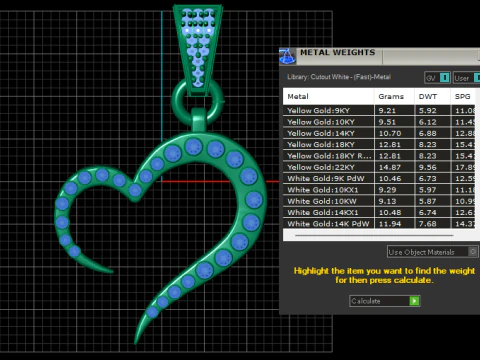Select the DWT column header

432,97
